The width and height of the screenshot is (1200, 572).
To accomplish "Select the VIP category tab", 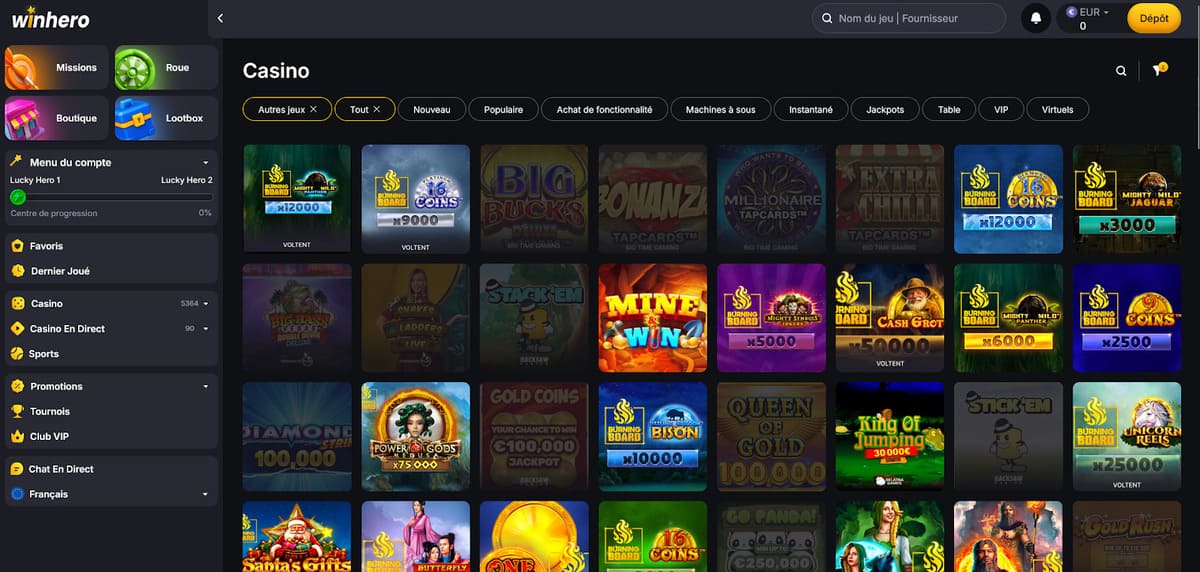I will tap(1001, 109).
